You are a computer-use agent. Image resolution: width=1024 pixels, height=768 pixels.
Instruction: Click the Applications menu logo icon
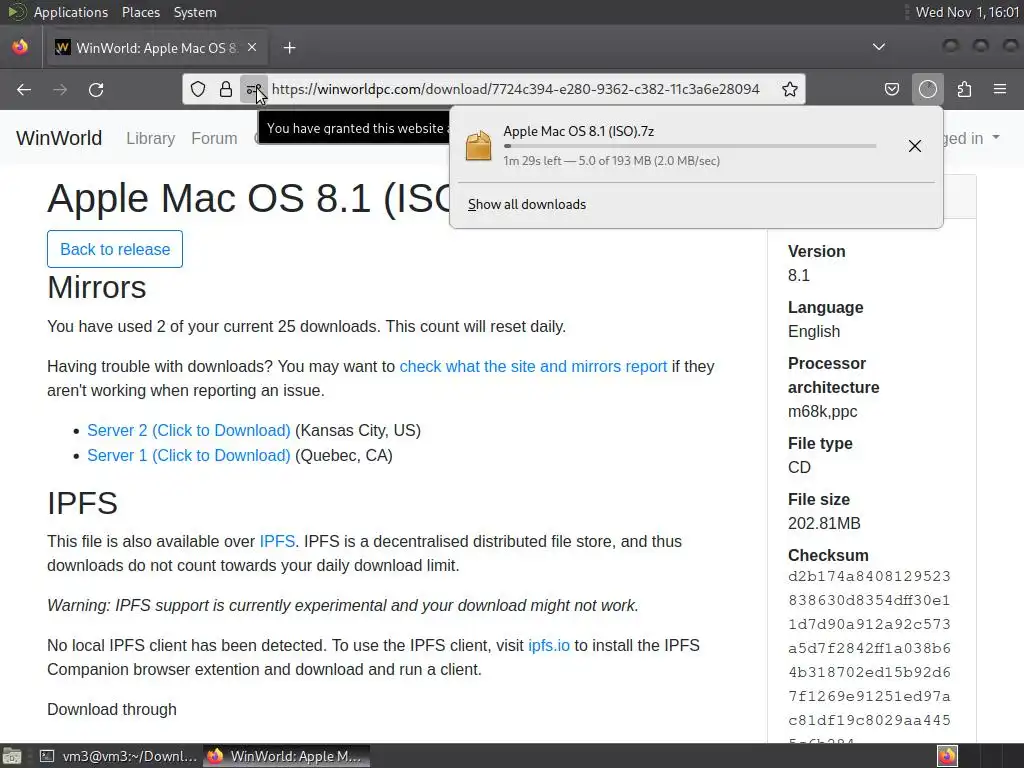click(16, 12)
